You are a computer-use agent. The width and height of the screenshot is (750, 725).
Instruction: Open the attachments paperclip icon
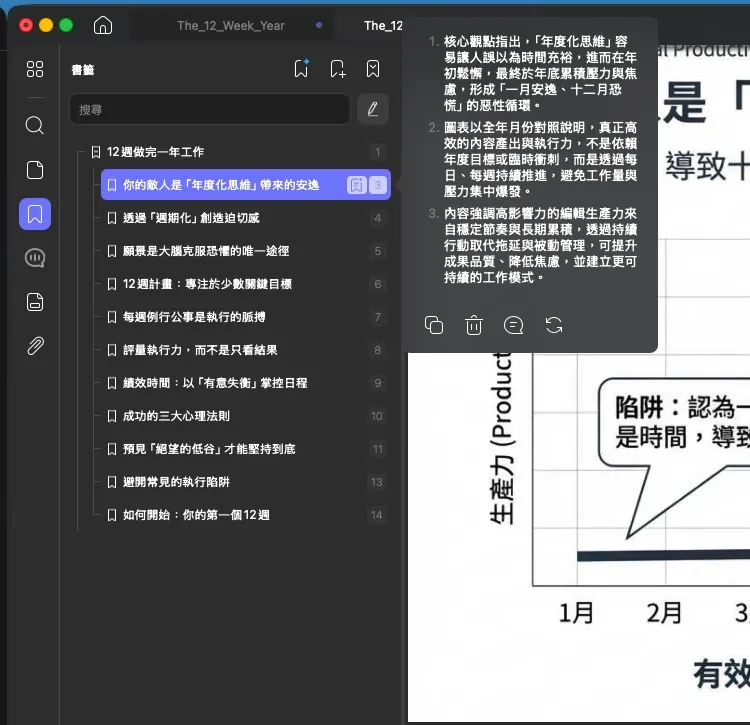[x=35, y=346]
